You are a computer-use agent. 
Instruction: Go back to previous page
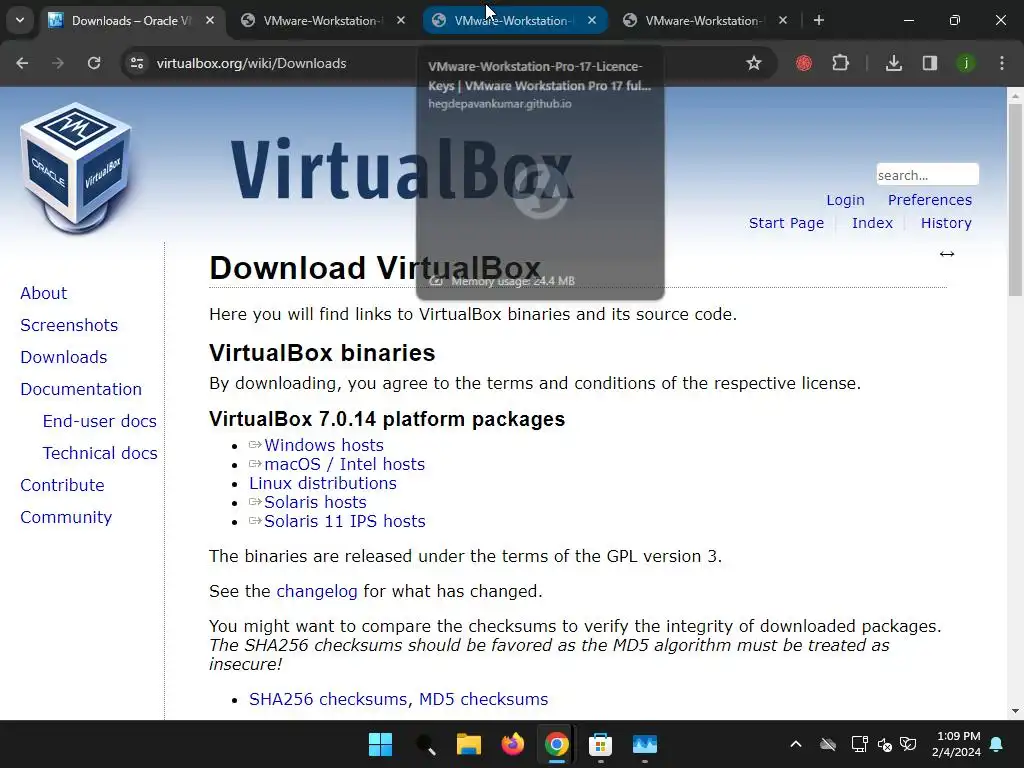[x=22, y=63]
